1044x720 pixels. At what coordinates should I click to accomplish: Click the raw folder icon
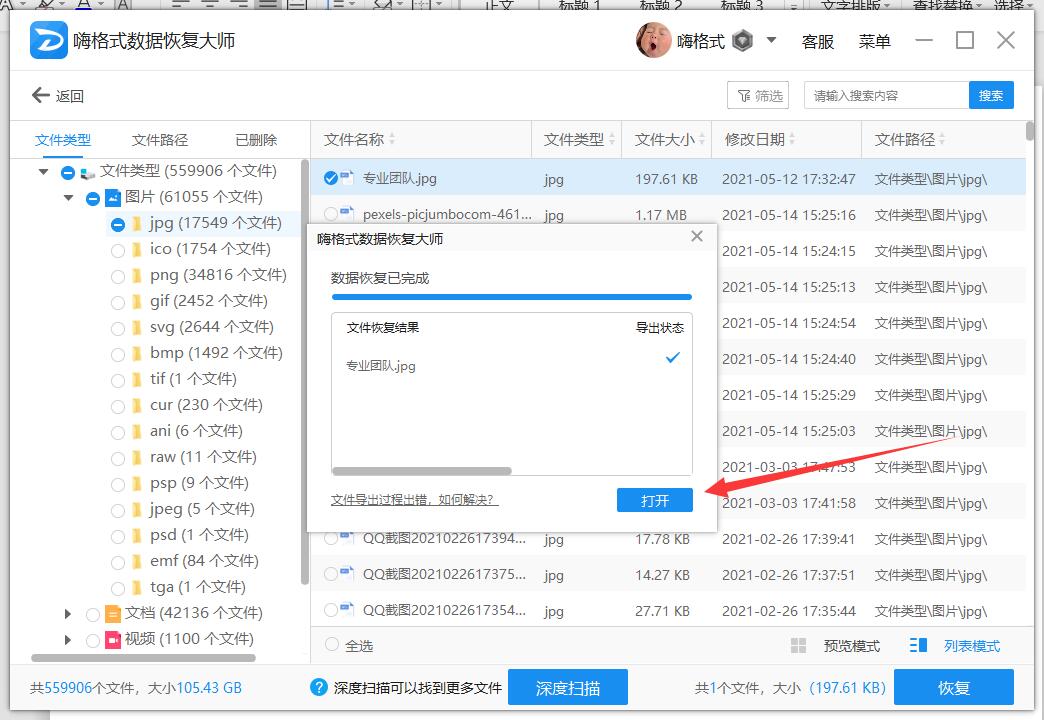[136, 457]
